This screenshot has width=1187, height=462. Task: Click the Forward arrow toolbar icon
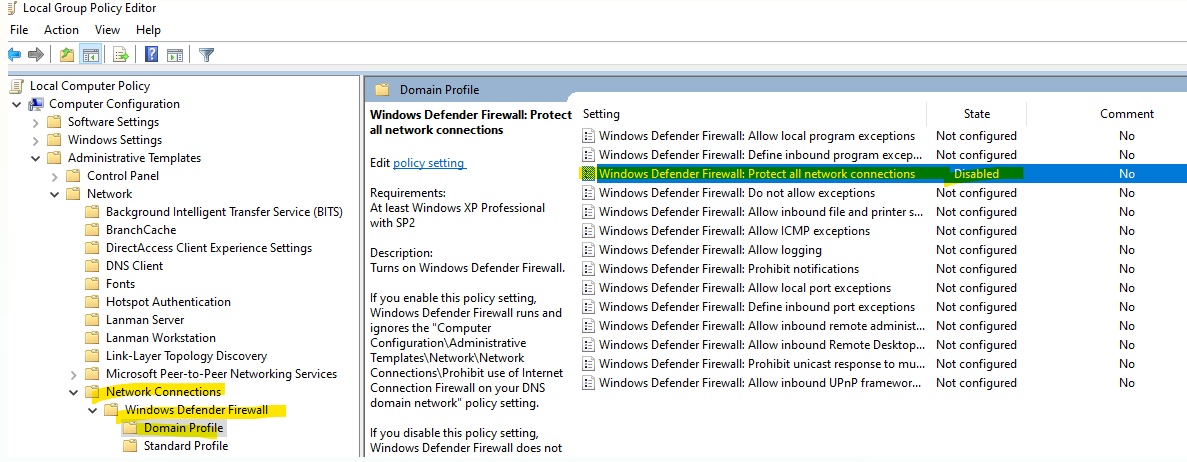[x=35, y=55]
